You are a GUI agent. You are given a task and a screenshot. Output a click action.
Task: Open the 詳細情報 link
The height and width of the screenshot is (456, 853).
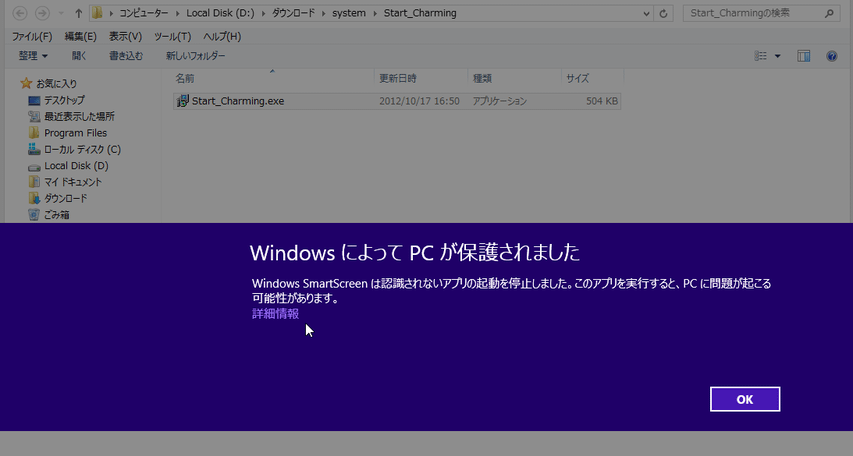pyautogui.click(x=275, y=313)
